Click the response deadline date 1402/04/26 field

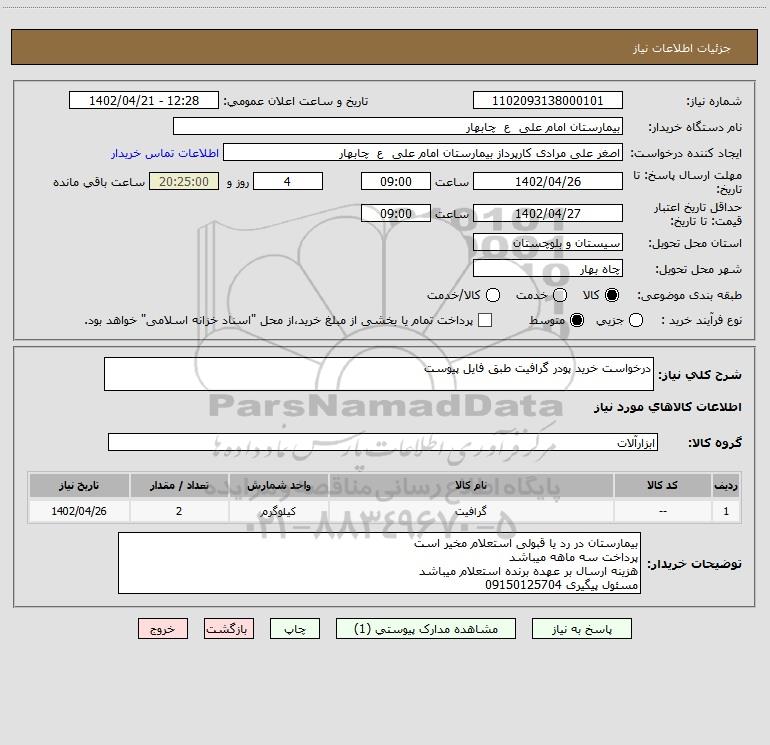coord(548,181)
